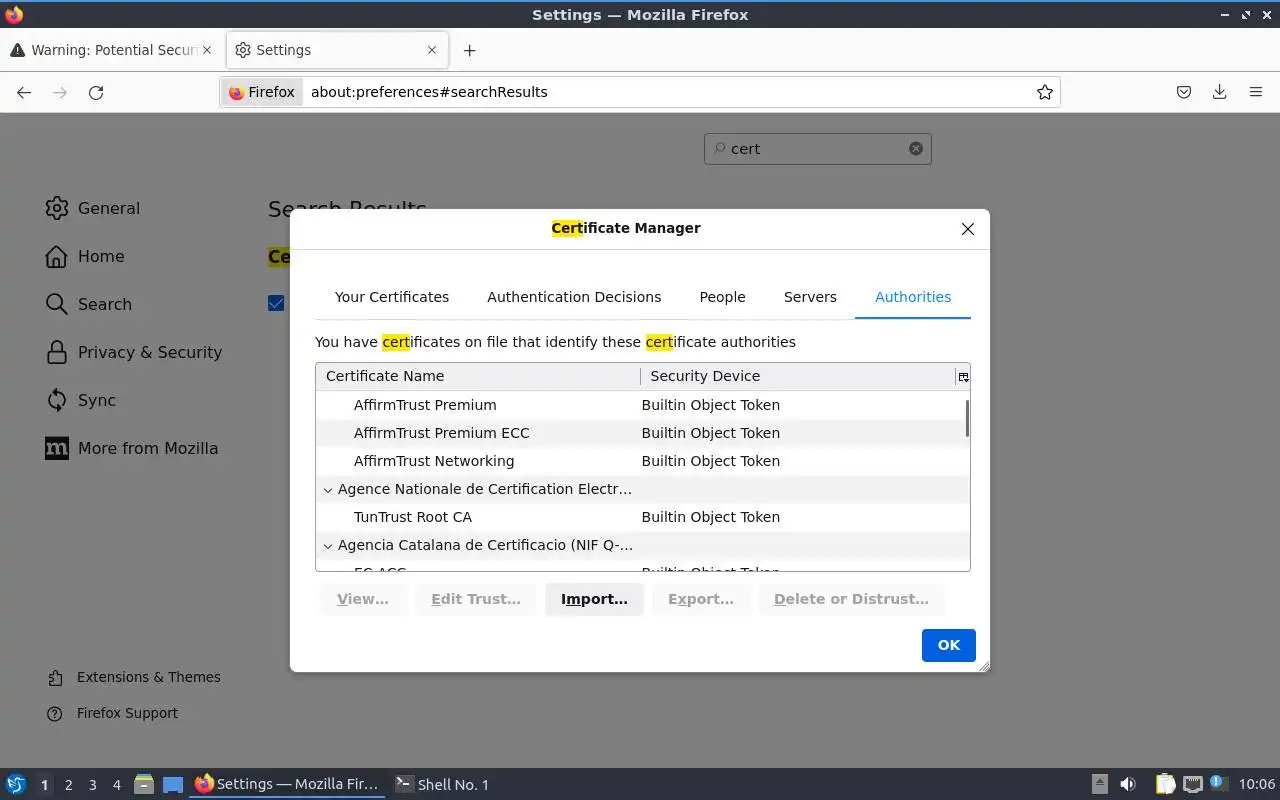Image resolution: width=1280 pixels, height=800 pixels.
Task: Open the Firefox application menu
Action: 1256,92
